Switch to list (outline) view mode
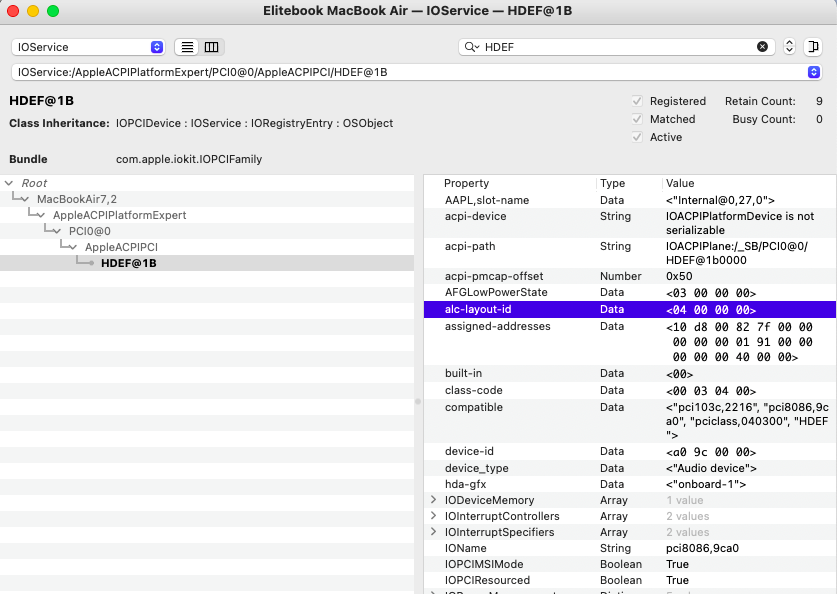The width and height of the screenshot is (837, 594). tap(187, 47)
